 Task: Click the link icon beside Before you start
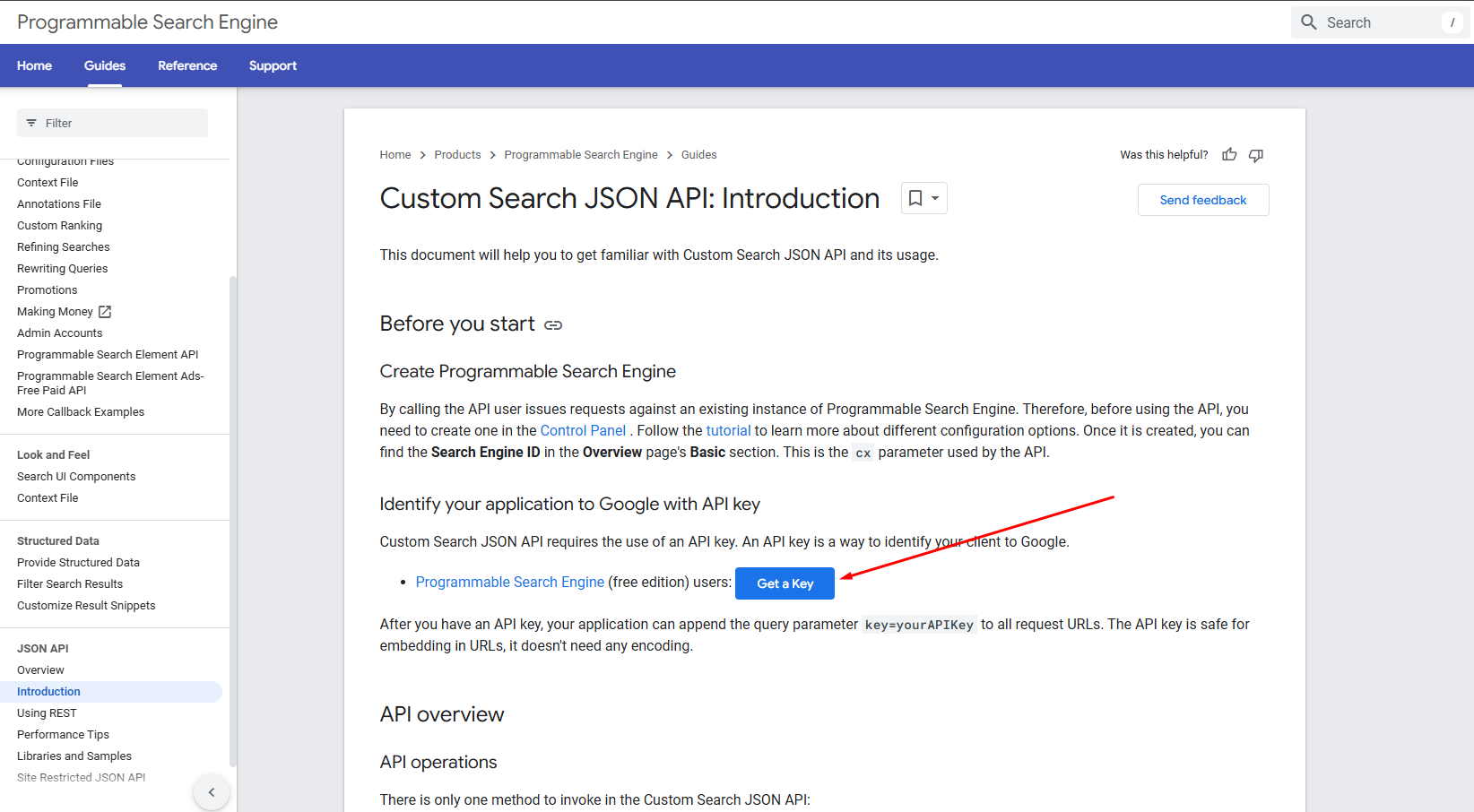click(553, 324)
